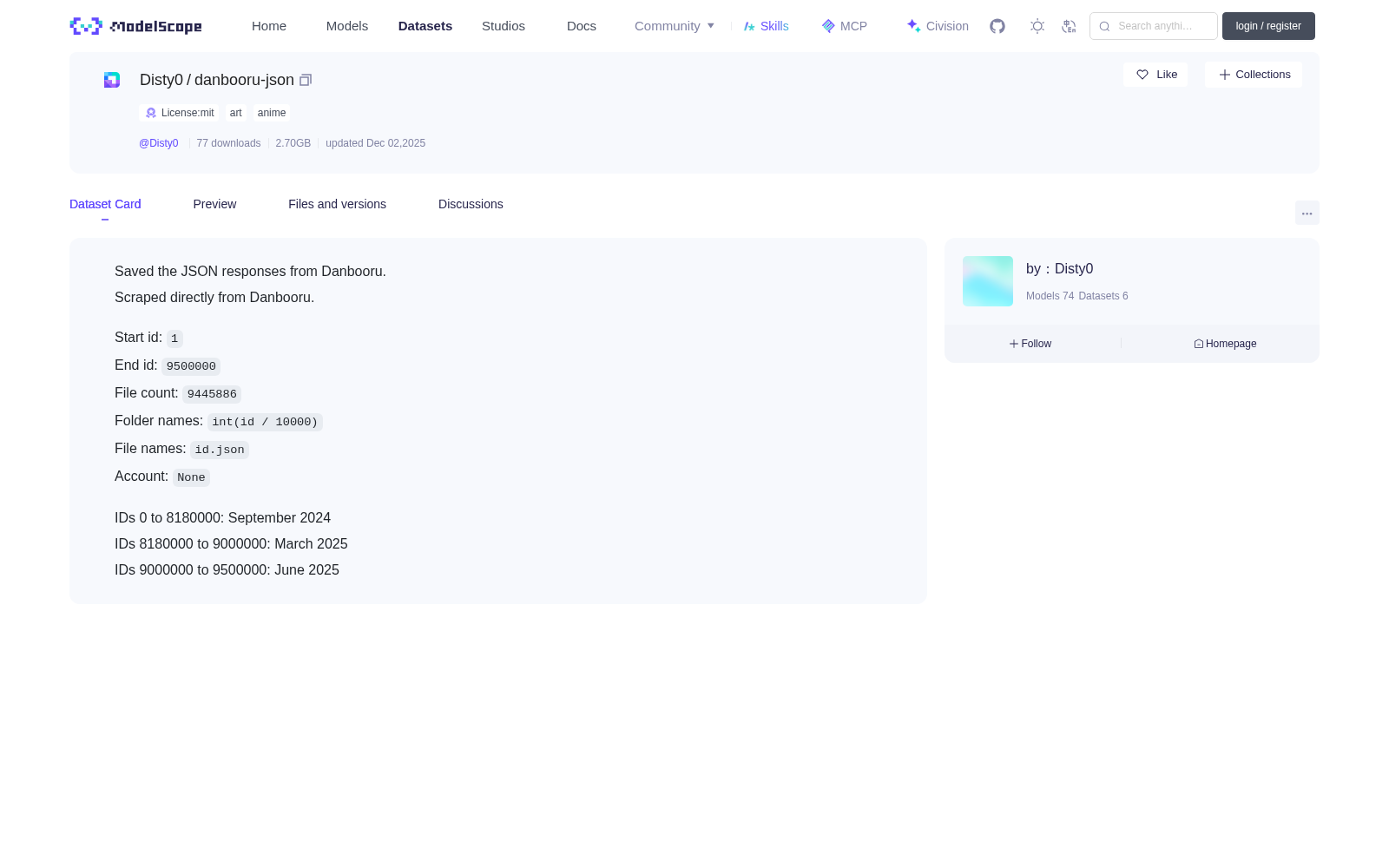Click 'IDs 9000000 to 9500000: June 2025' line
This screenshot has height=868, width=1389.
(227, 570)
